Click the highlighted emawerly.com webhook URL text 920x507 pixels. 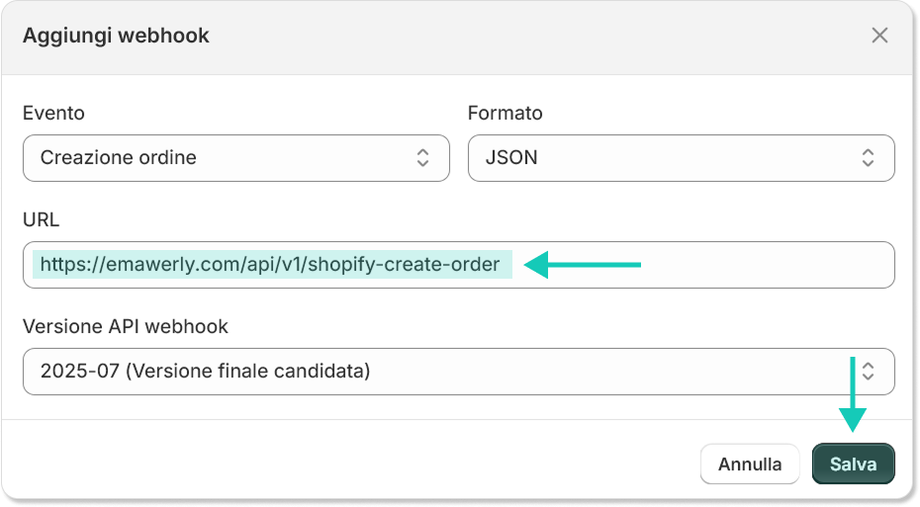point(270,265)
